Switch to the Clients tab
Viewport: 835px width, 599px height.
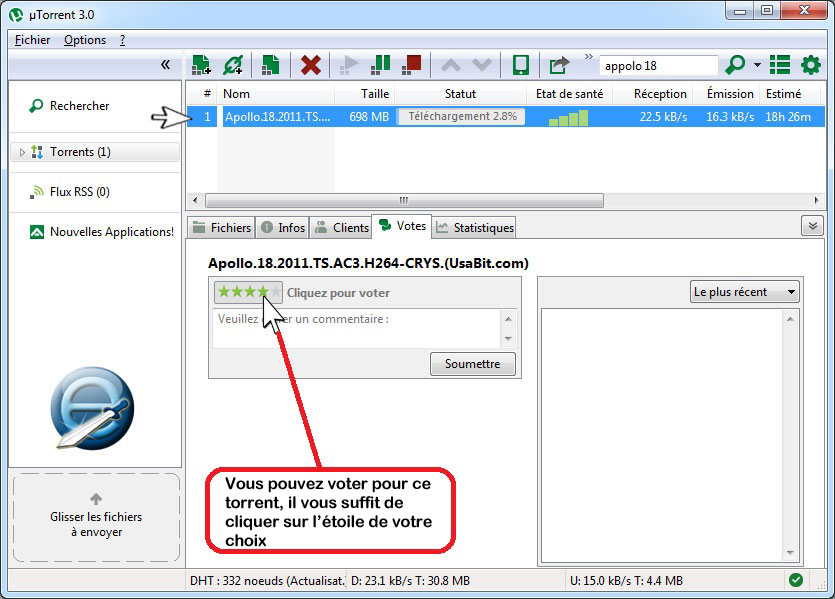[x=341, y=228]
